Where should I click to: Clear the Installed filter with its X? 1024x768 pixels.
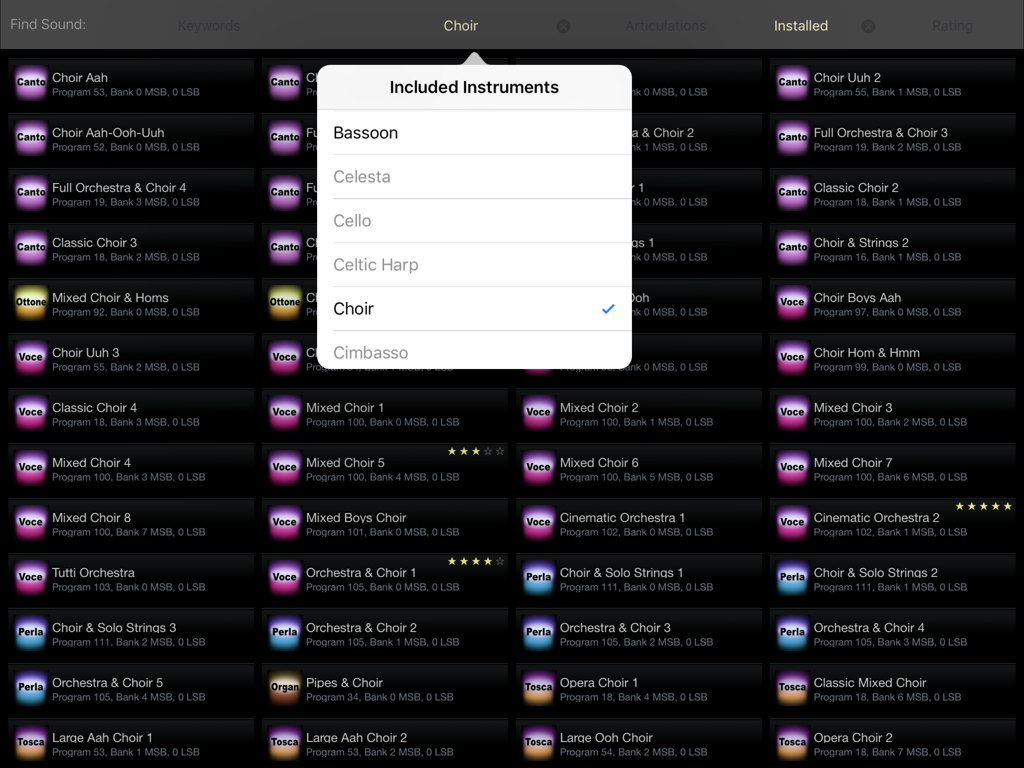[868, 27]
